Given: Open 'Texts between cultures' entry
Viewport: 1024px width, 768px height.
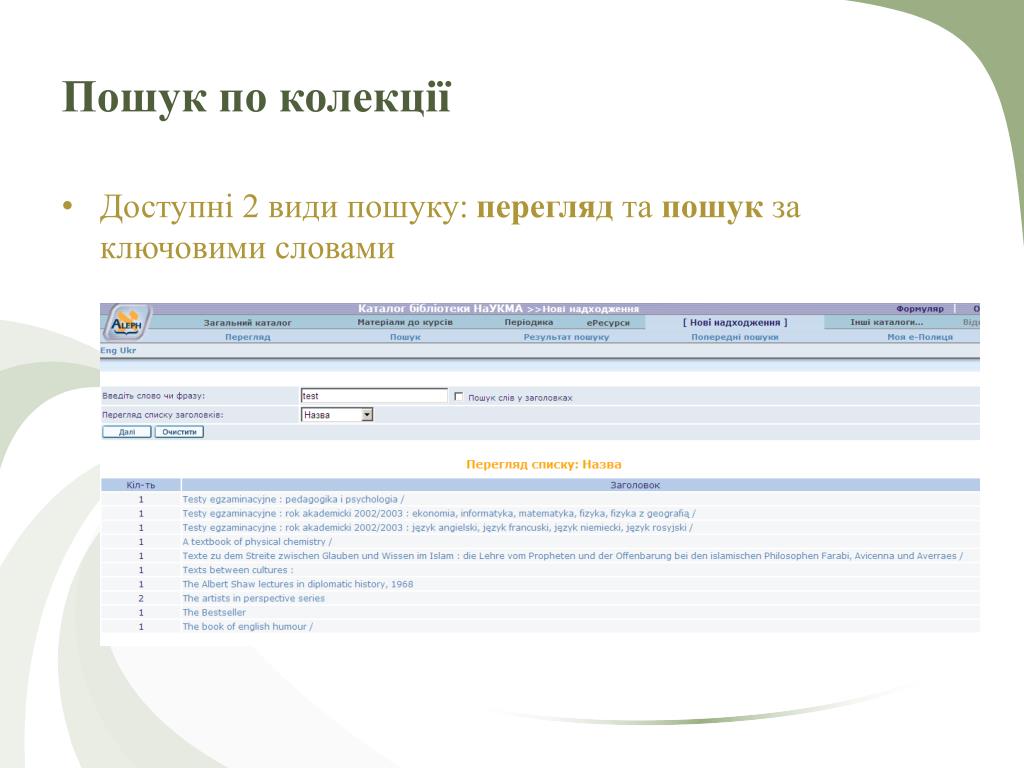Looking at the screenshot, I should 238,570.
